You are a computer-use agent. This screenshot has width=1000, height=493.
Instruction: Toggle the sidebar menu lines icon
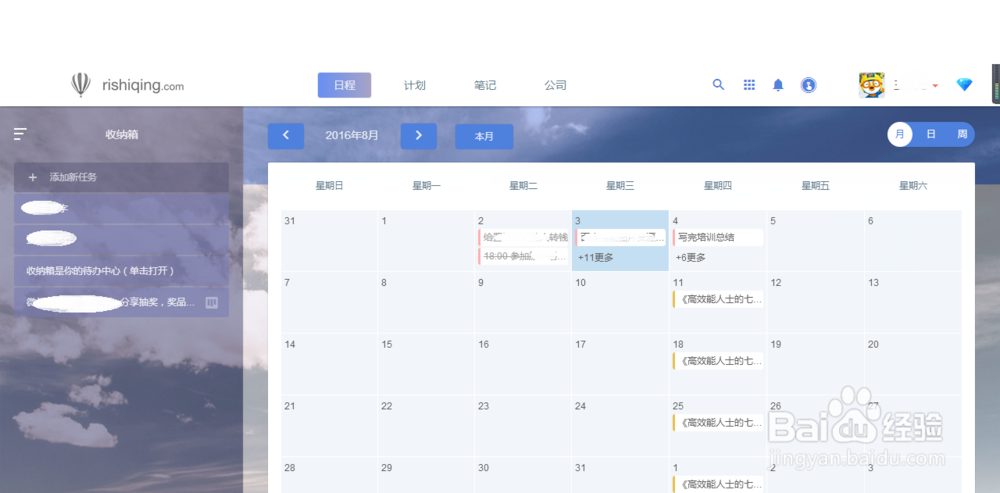point(20,134)
